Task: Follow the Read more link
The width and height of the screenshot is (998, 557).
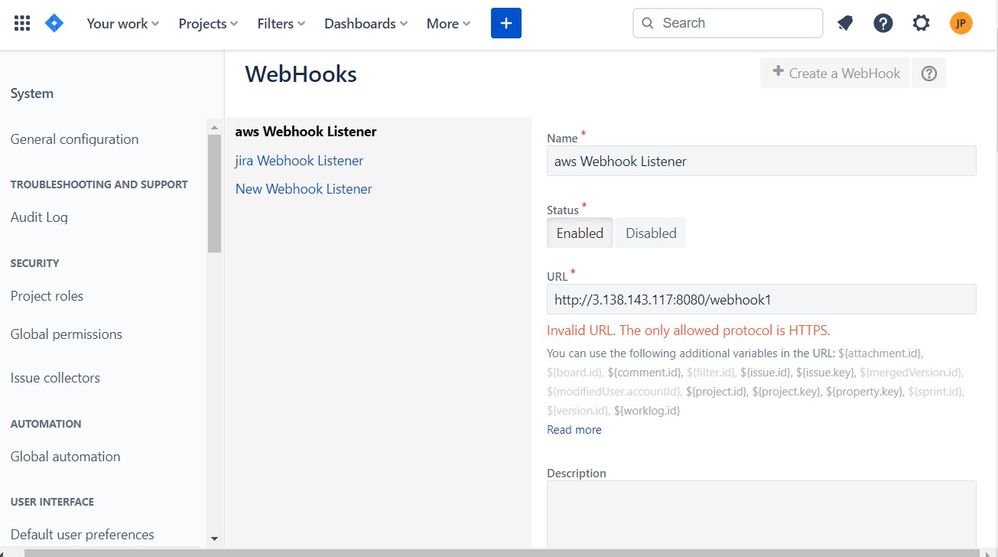Action: [574, 430]
